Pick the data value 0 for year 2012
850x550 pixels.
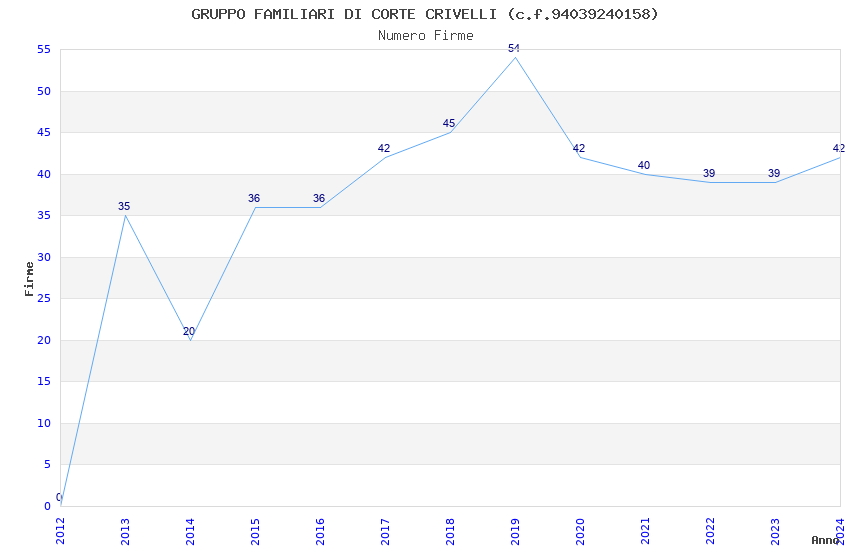[x=59, y=497]
